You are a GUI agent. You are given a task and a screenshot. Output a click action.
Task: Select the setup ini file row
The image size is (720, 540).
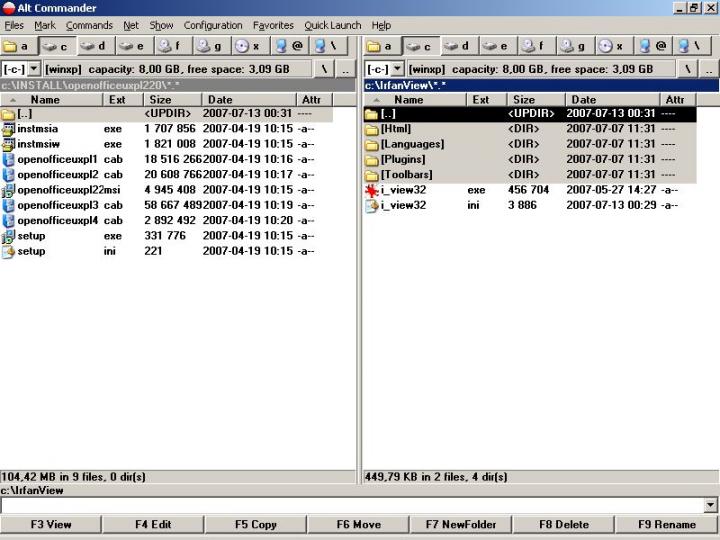pos(166,251)
